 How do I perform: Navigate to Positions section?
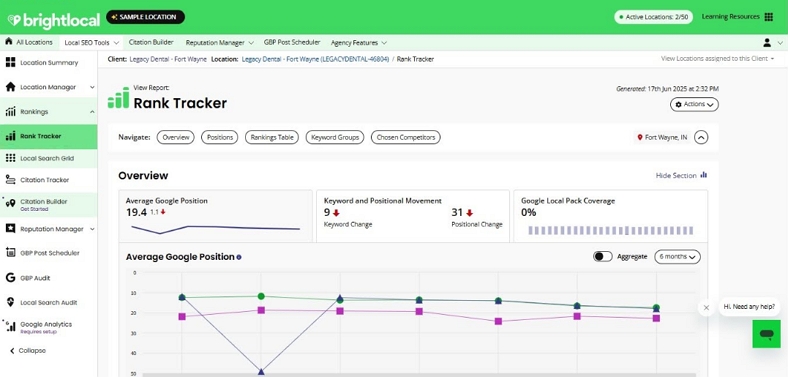(x=220, y=137)
